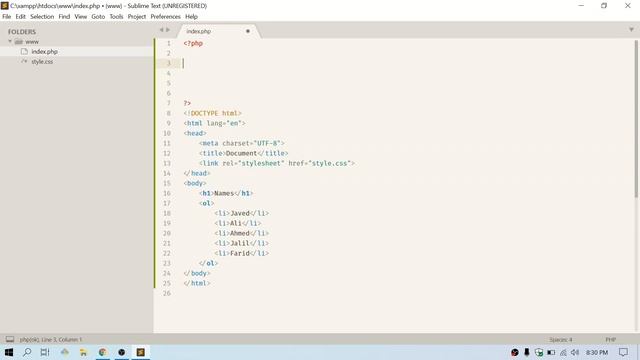Click the network tray icon
The width and height of the screenshot is (640, 360).
click(x=563, y=352)
